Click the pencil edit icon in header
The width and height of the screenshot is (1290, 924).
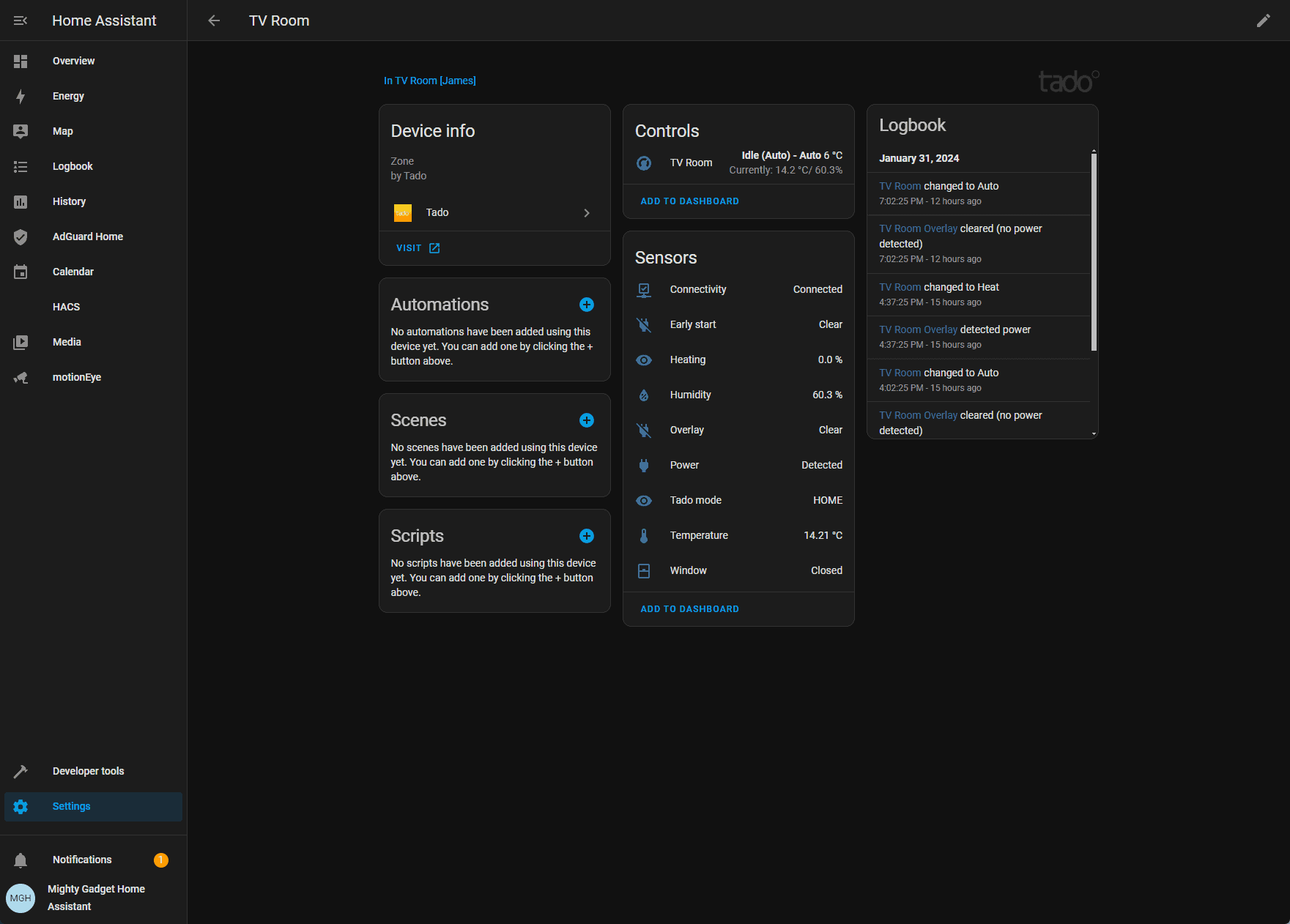[1263, 21]
